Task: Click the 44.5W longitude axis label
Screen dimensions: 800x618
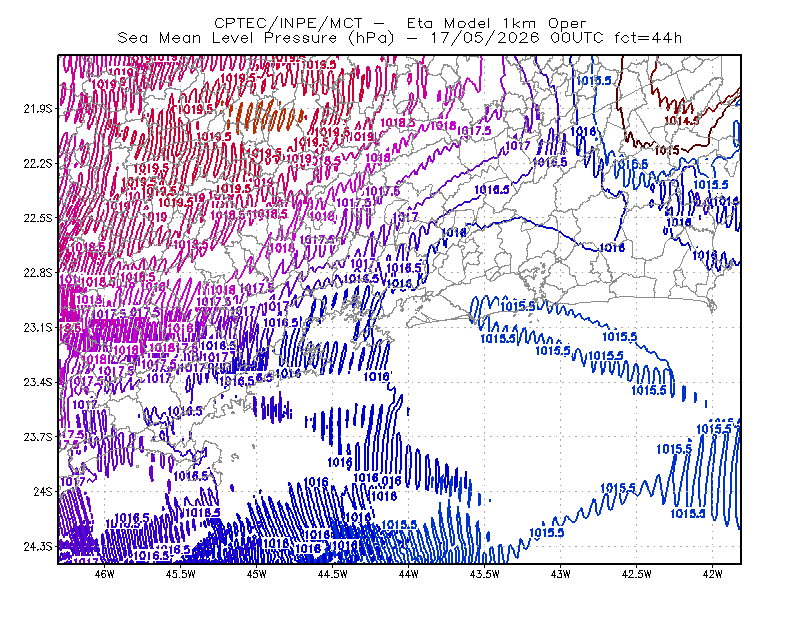Action: pyautogui.click(x=333, y=574)
